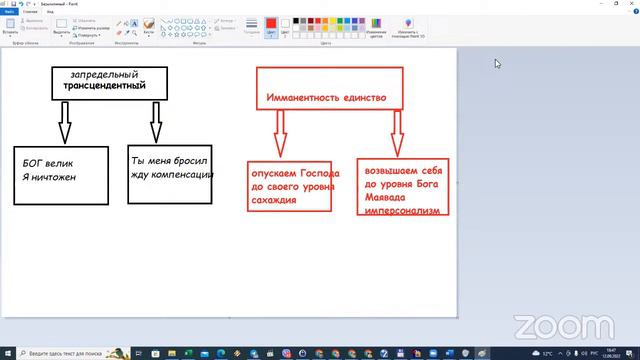Click the red text 'Имманентность единство'
640x360 pixels.
point(326,98)
